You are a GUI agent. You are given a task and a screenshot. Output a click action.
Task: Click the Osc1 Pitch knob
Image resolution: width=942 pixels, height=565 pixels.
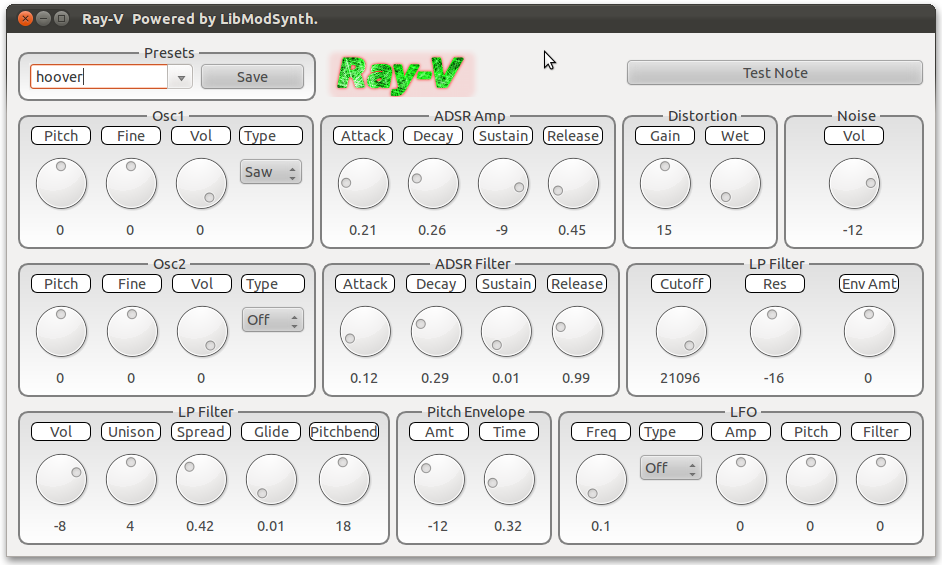[x=61, y=184]
